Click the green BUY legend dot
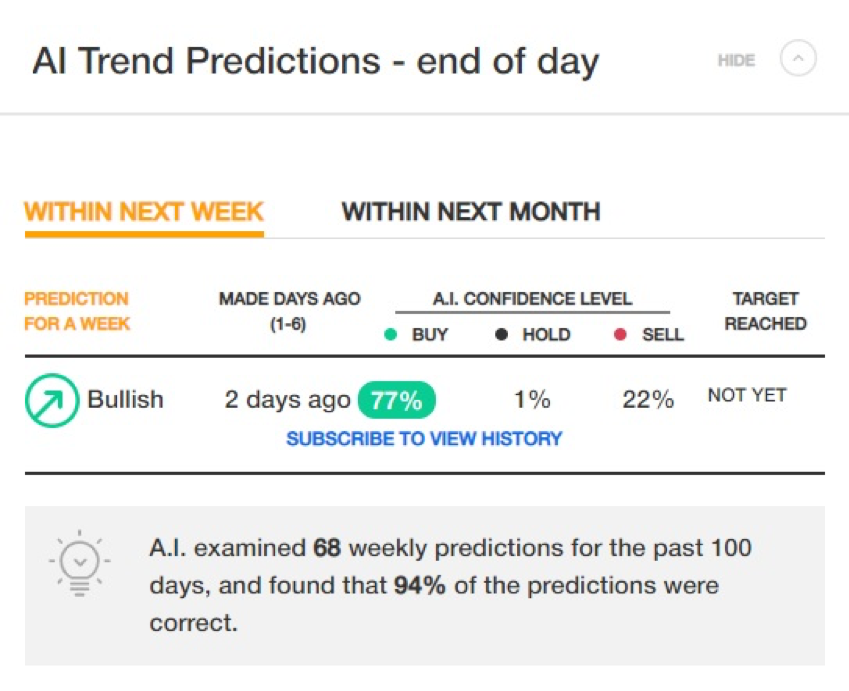The image size is (849, 691). click(x=390, y=335)
